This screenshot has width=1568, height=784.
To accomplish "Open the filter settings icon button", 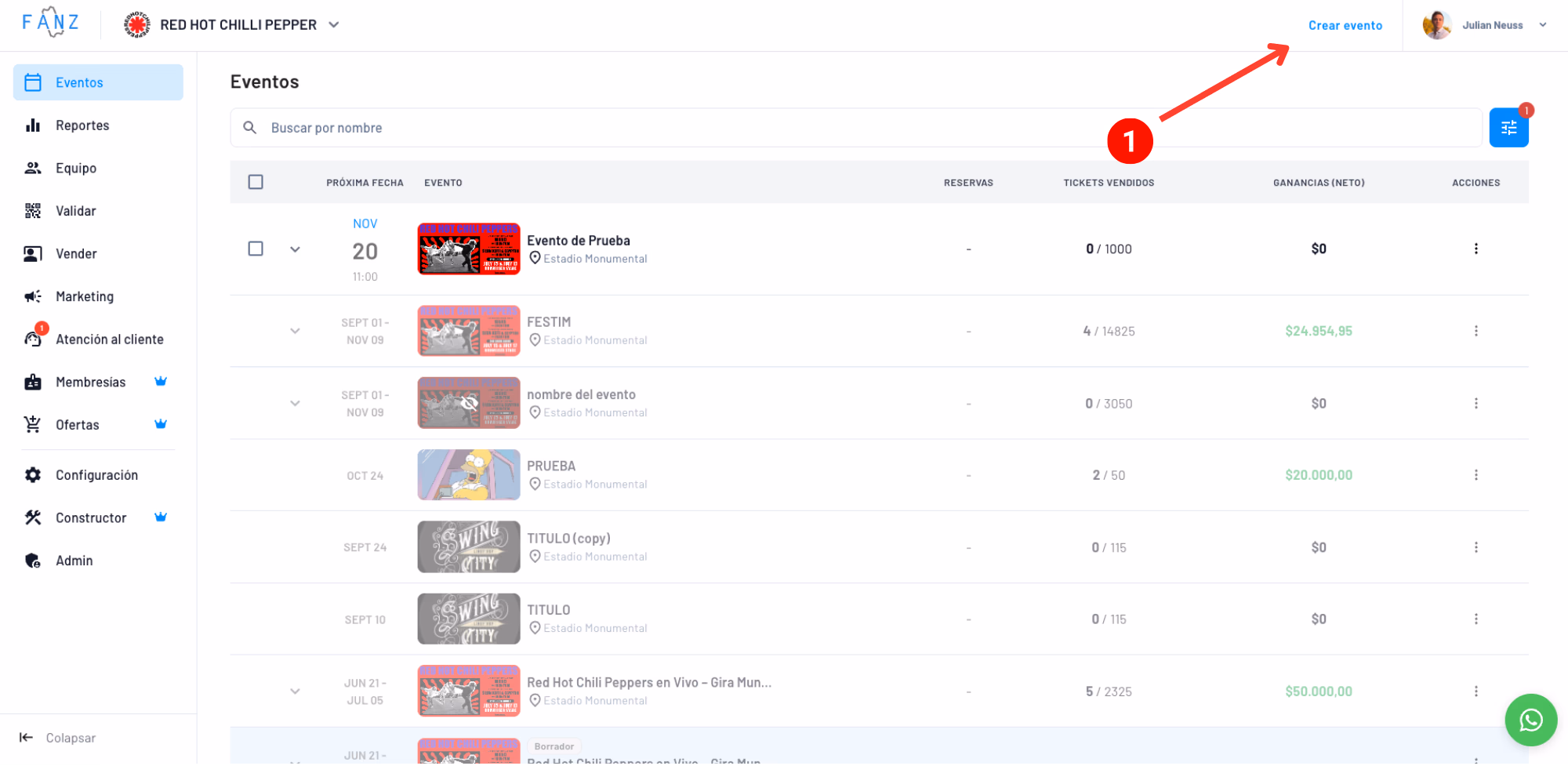I will coord(1508,128).
